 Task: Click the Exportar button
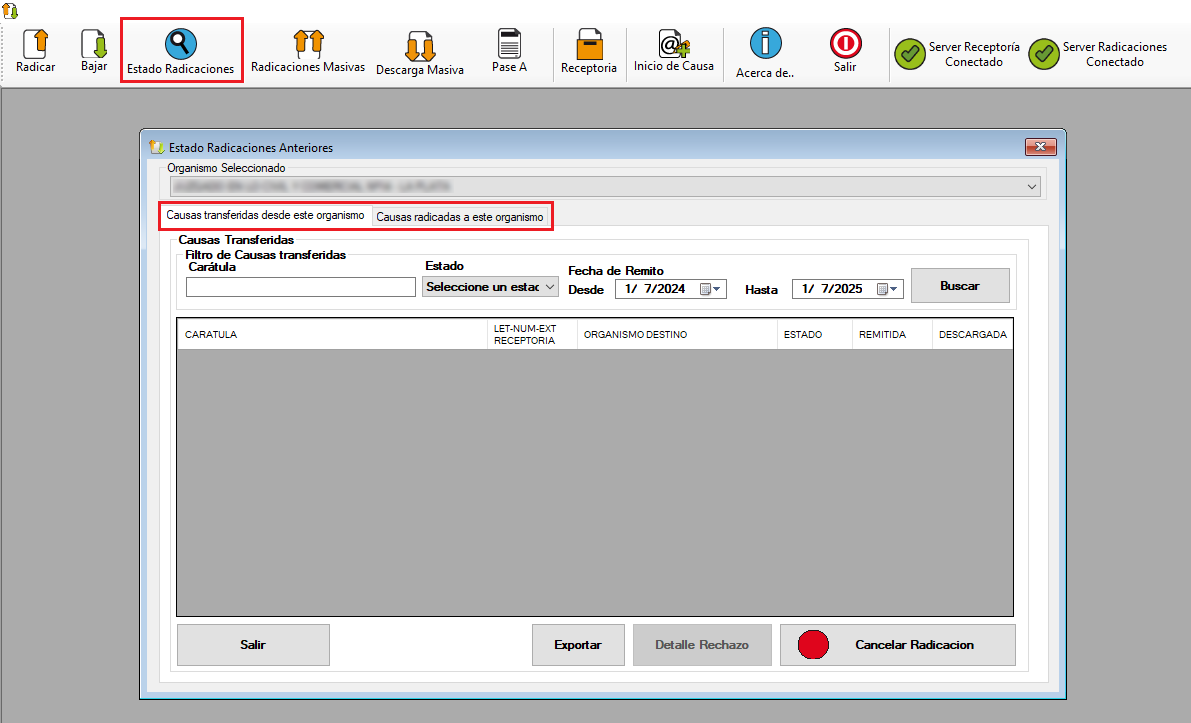pos(578,645)
